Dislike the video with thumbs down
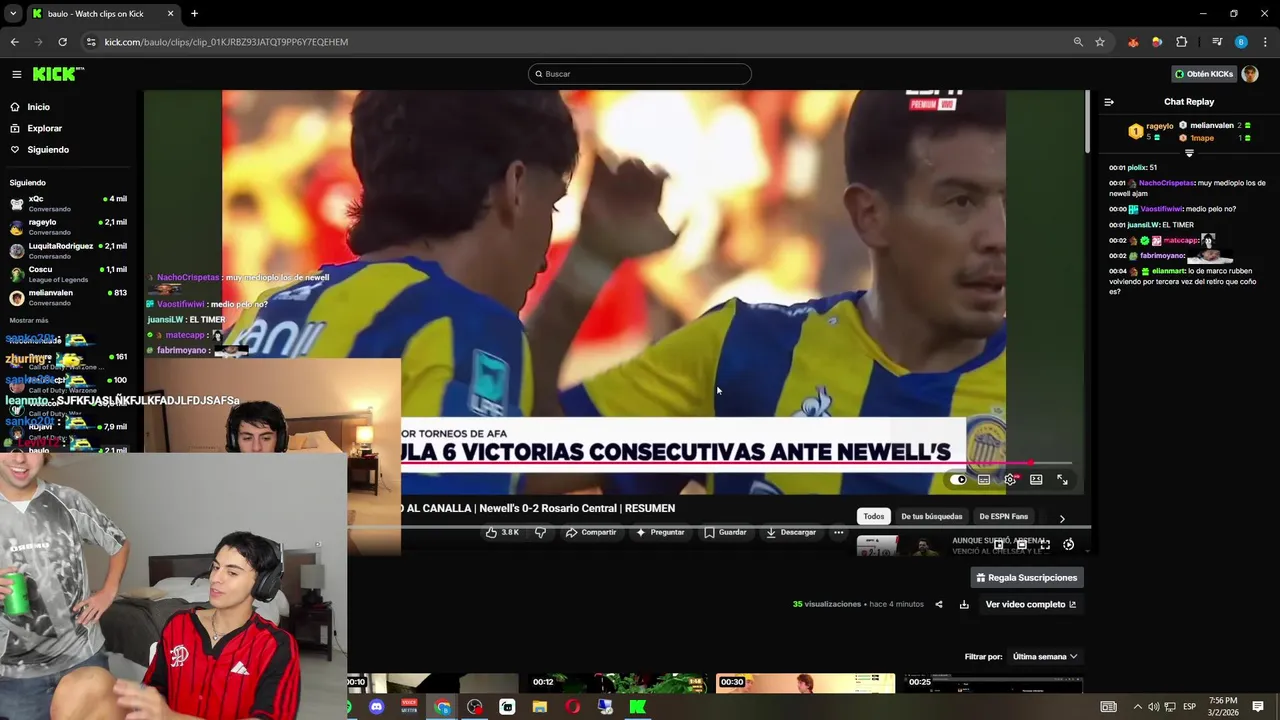The height and width of the screenshot is (720, 1280). point(541,533)
